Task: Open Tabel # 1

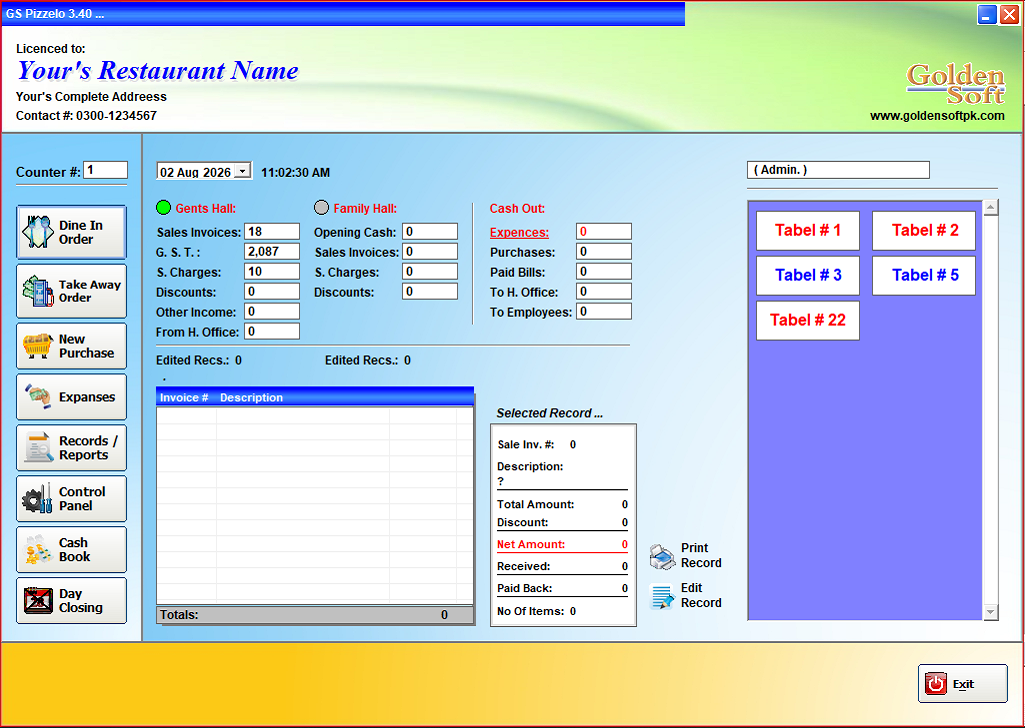Action: 808,230
